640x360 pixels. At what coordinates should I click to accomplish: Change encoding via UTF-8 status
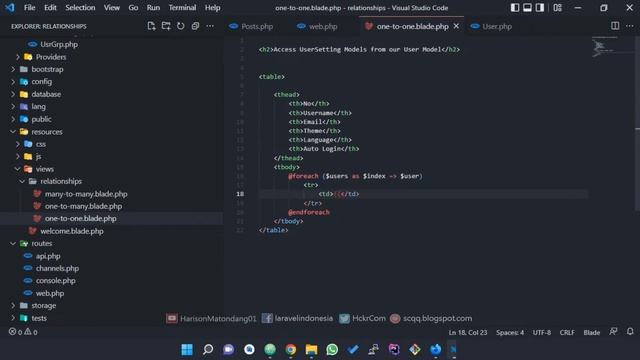[x=542, y=332]
